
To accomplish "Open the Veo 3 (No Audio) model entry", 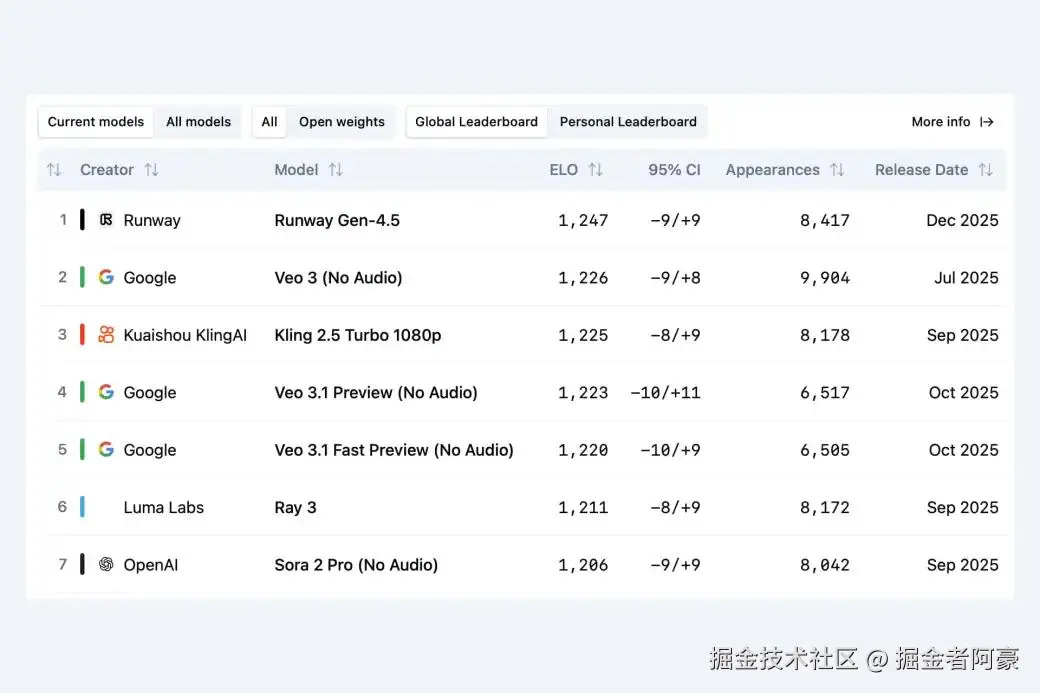I will (x=338, y=278).
